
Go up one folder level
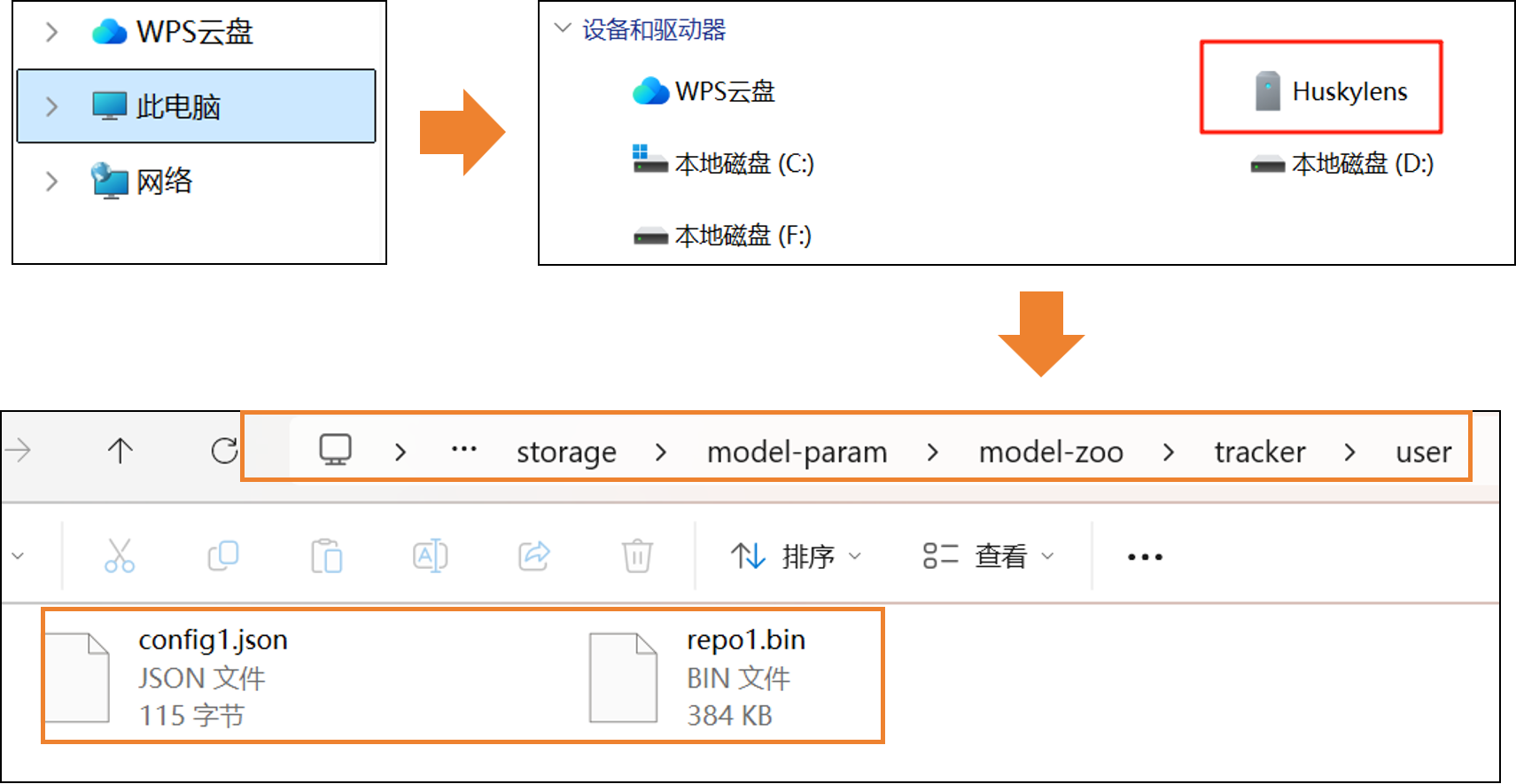(x=121, y=451)
